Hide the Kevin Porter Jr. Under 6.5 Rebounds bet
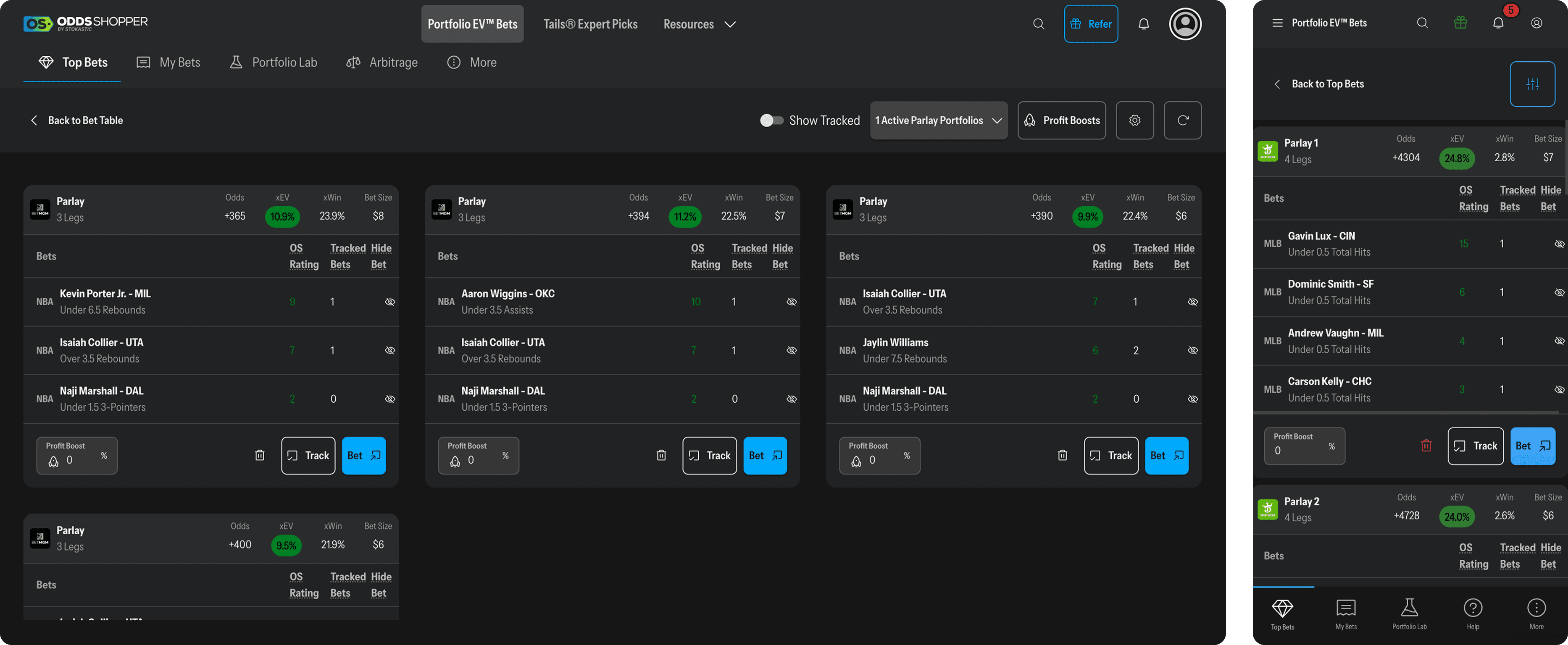Screen dimensions: 1568x645 pyautogui.click(x=390, y=302)
